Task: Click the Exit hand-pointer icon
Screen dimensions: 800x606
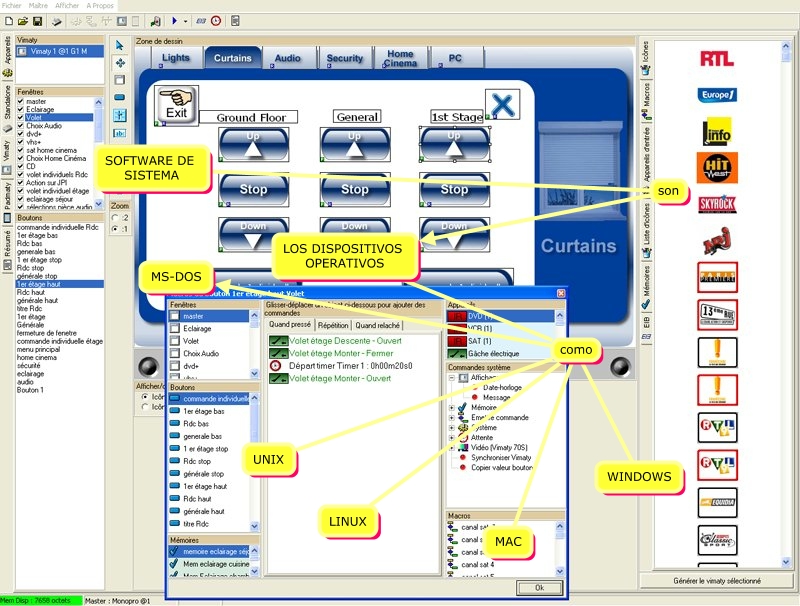Action: click(x=177, y=106)
